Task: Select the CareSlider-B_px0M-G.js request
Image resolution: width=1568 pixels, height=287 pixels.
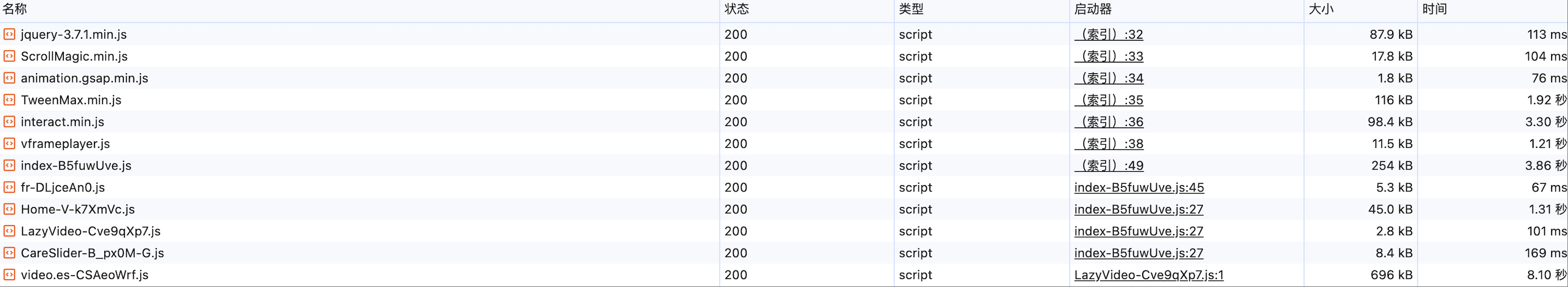Action: pyautogui.click(x=784, y=253)
